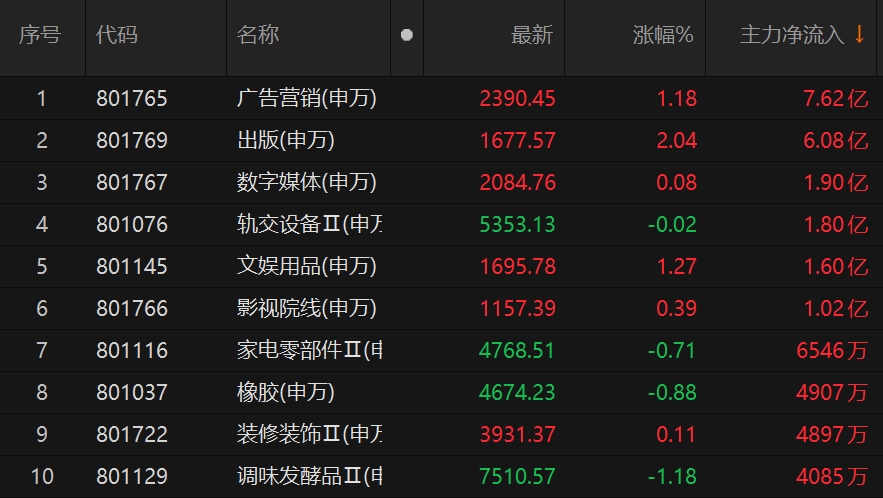Open 家电零部件Ⅱ sector row
883x498 pixels.
pyautogui.click(x=310, y=351)
